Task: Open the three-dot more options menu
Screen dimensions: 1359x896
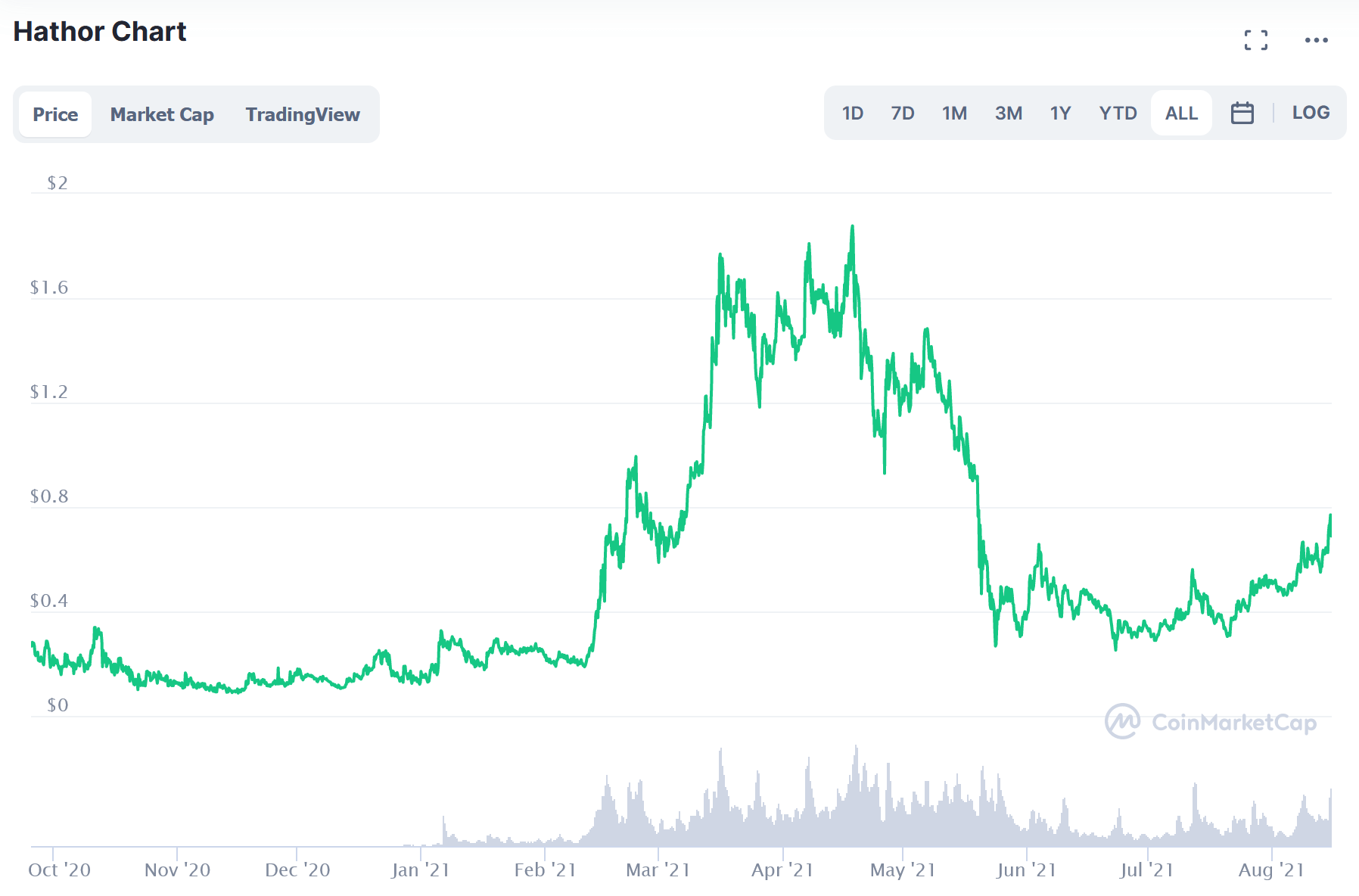Action: pos(1316,40)
